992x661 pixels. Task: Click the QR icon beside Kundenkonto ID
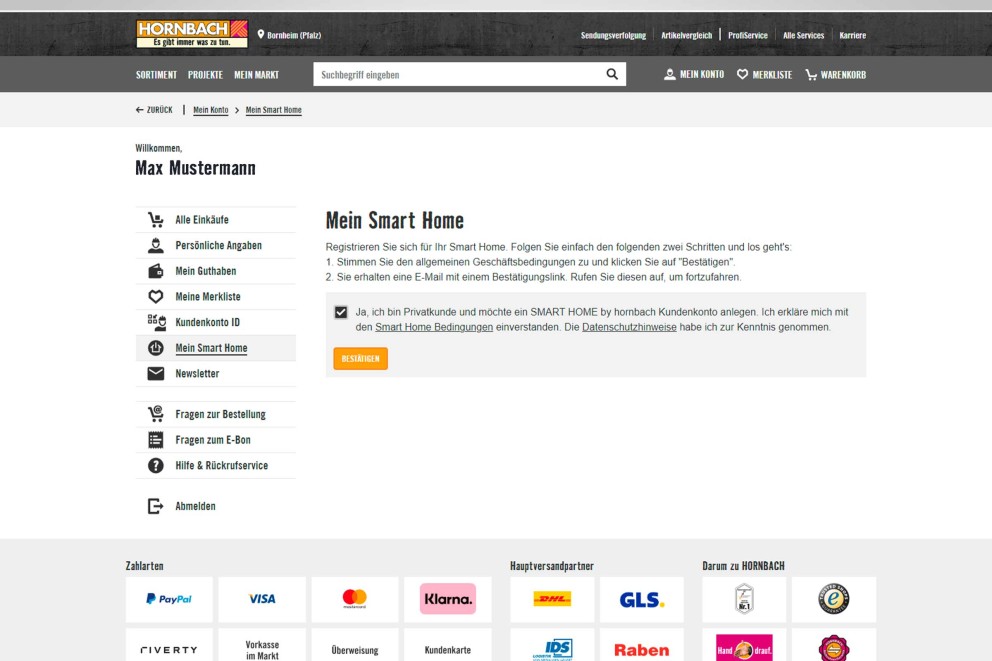tap(156, 322)
